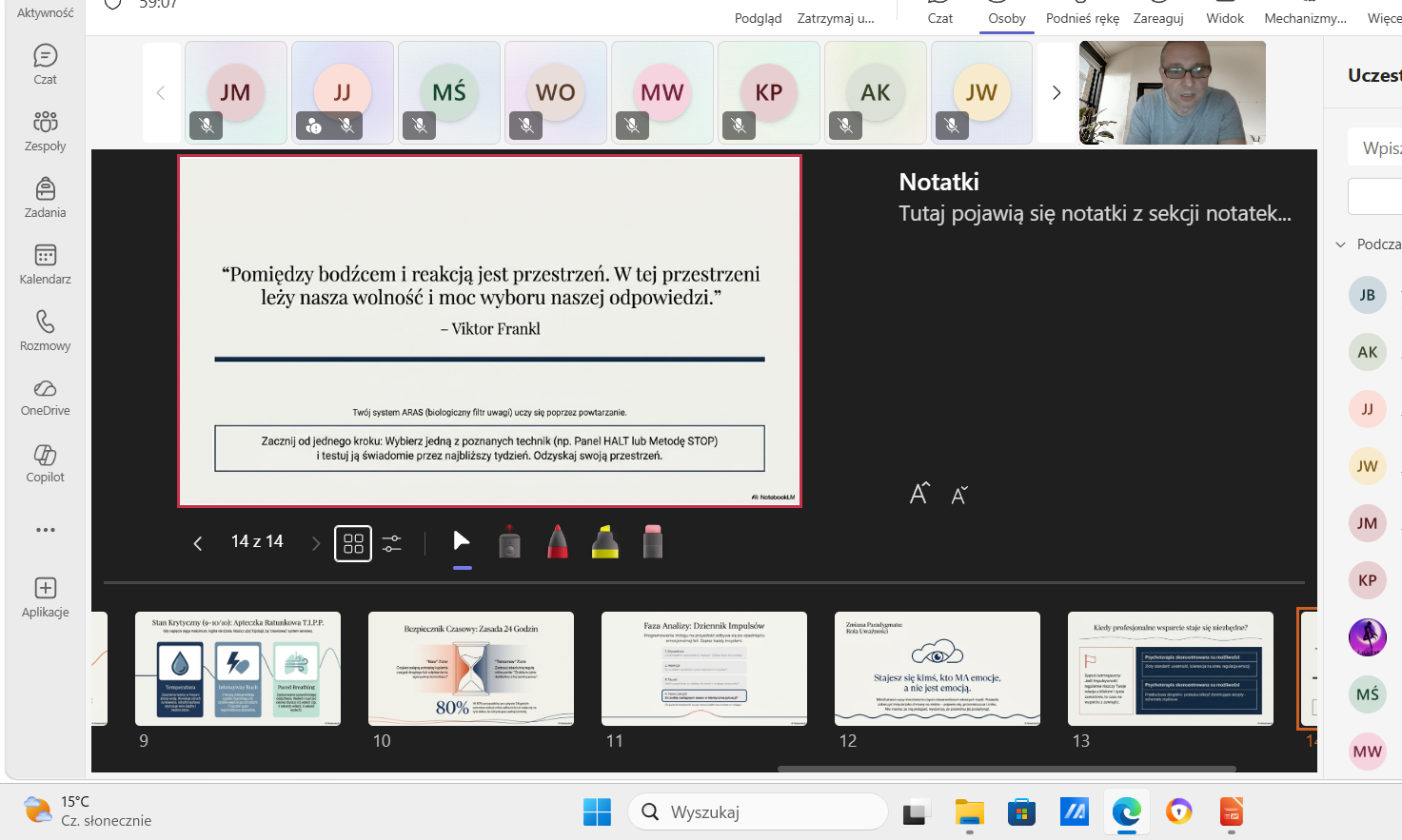This screenshot has width=1402, height=840.
Task: Open the slide grid view button
Action: click(353, 543)
